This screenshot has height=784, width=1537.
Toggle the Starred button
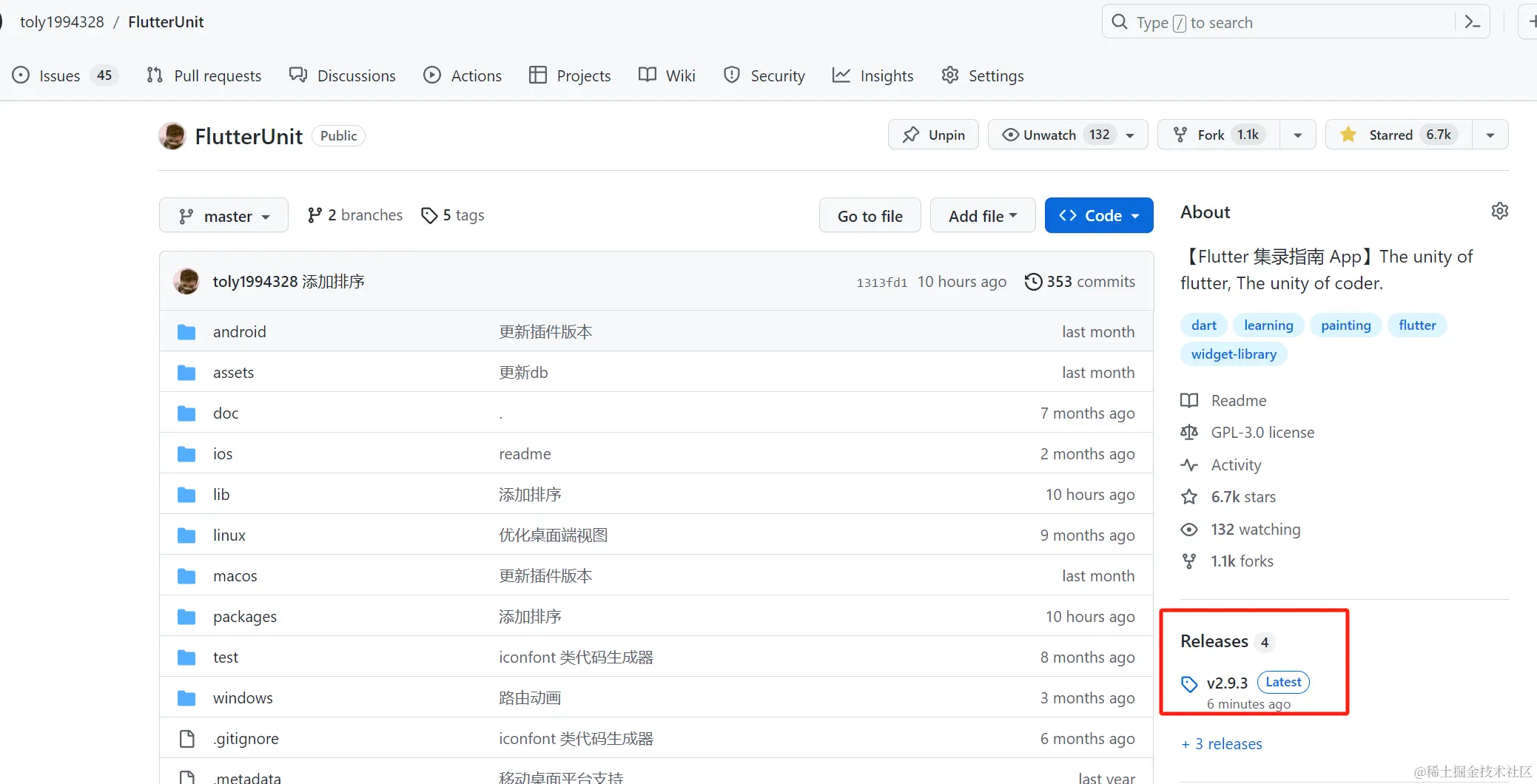[1399, 135]
